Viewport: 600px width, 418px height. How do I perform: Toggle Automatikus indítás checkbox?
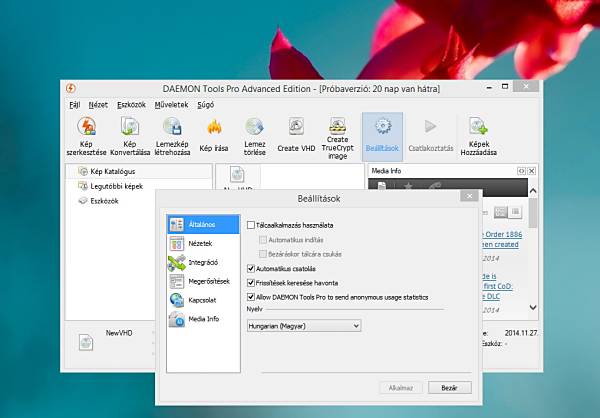pyautogui.click(x=263, y=240)
